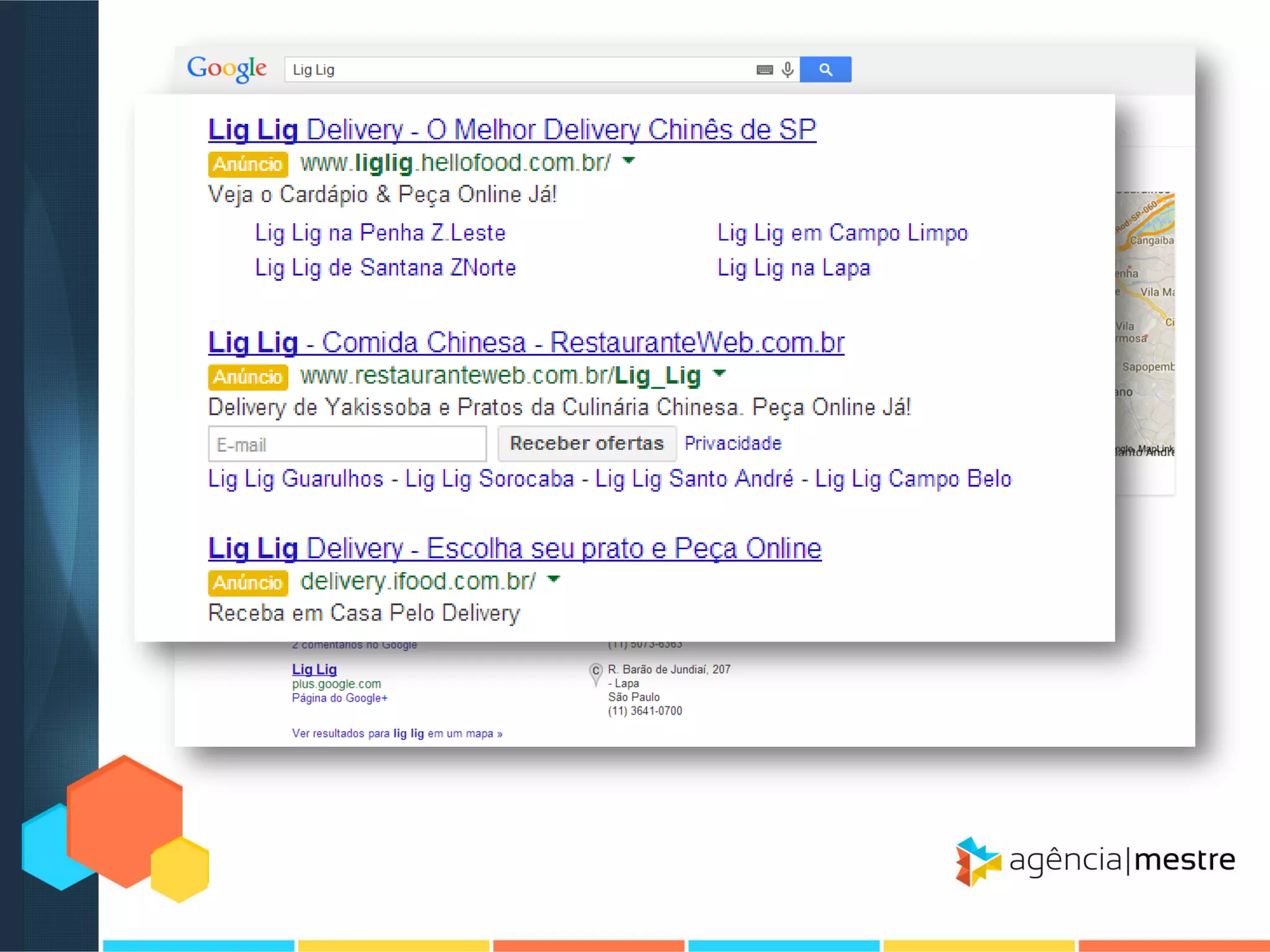Image resolution: width=1270 pixels, height=952 pixels.
Task: Open Lig Lig Delivery Melhor Chinês title
Action: click(x=512, y=130)
